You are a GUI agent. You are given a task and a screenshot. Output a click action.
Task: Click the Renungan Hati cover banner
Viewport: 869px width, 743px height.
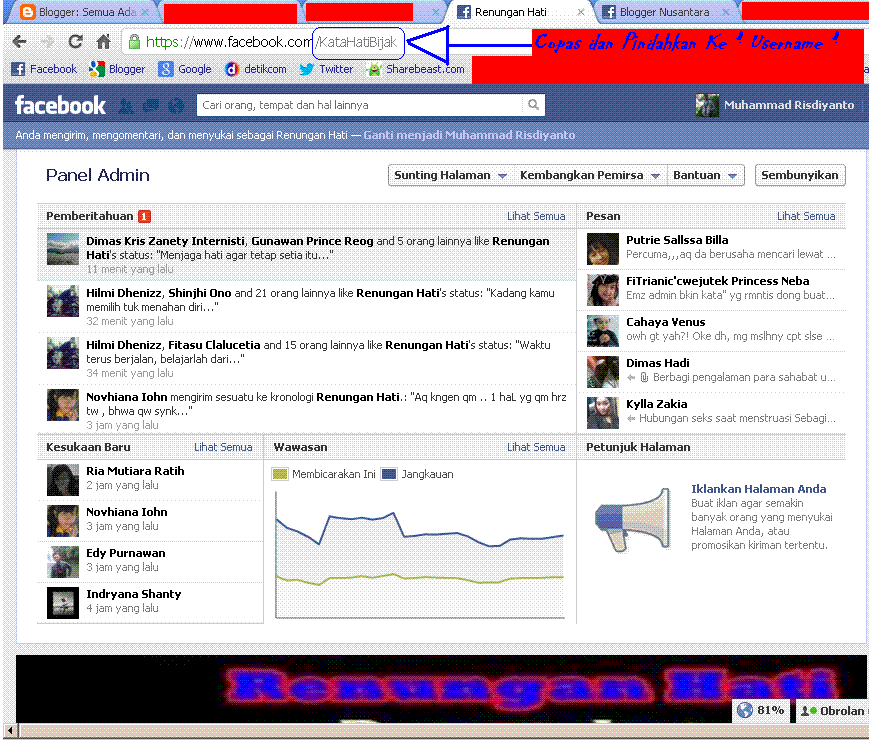pyautogui.click(x=441, y=689)
